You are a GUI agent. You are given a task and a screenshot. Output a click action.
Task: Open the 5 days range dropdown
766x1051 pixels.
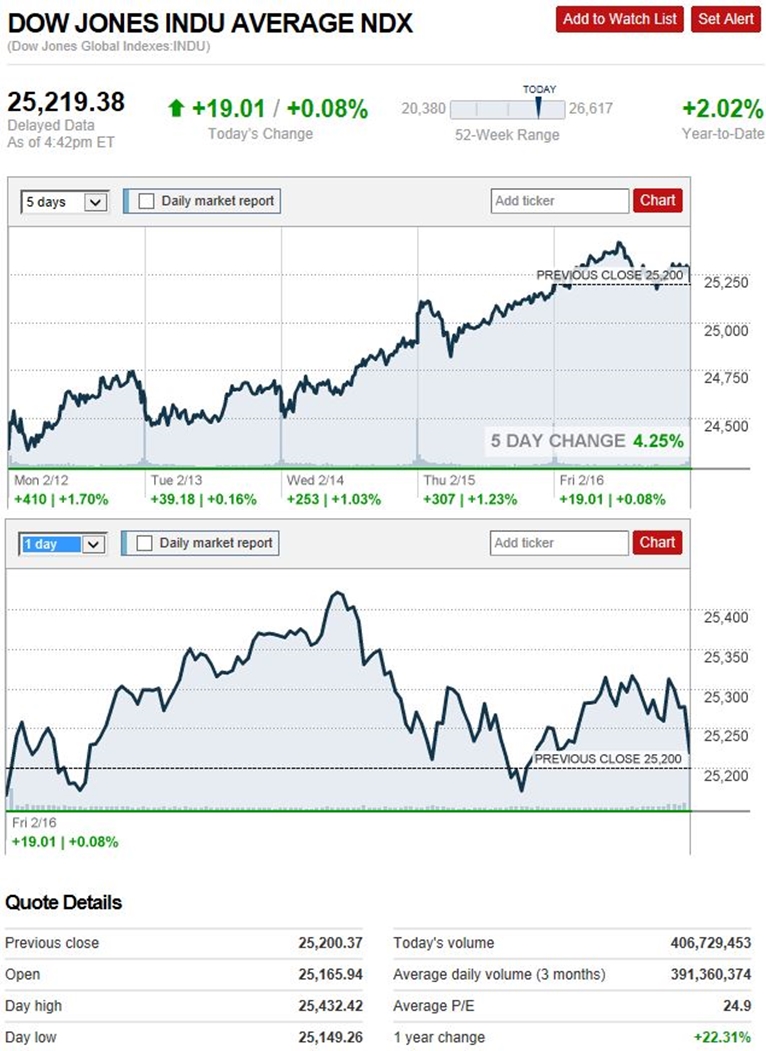(63, 202)
